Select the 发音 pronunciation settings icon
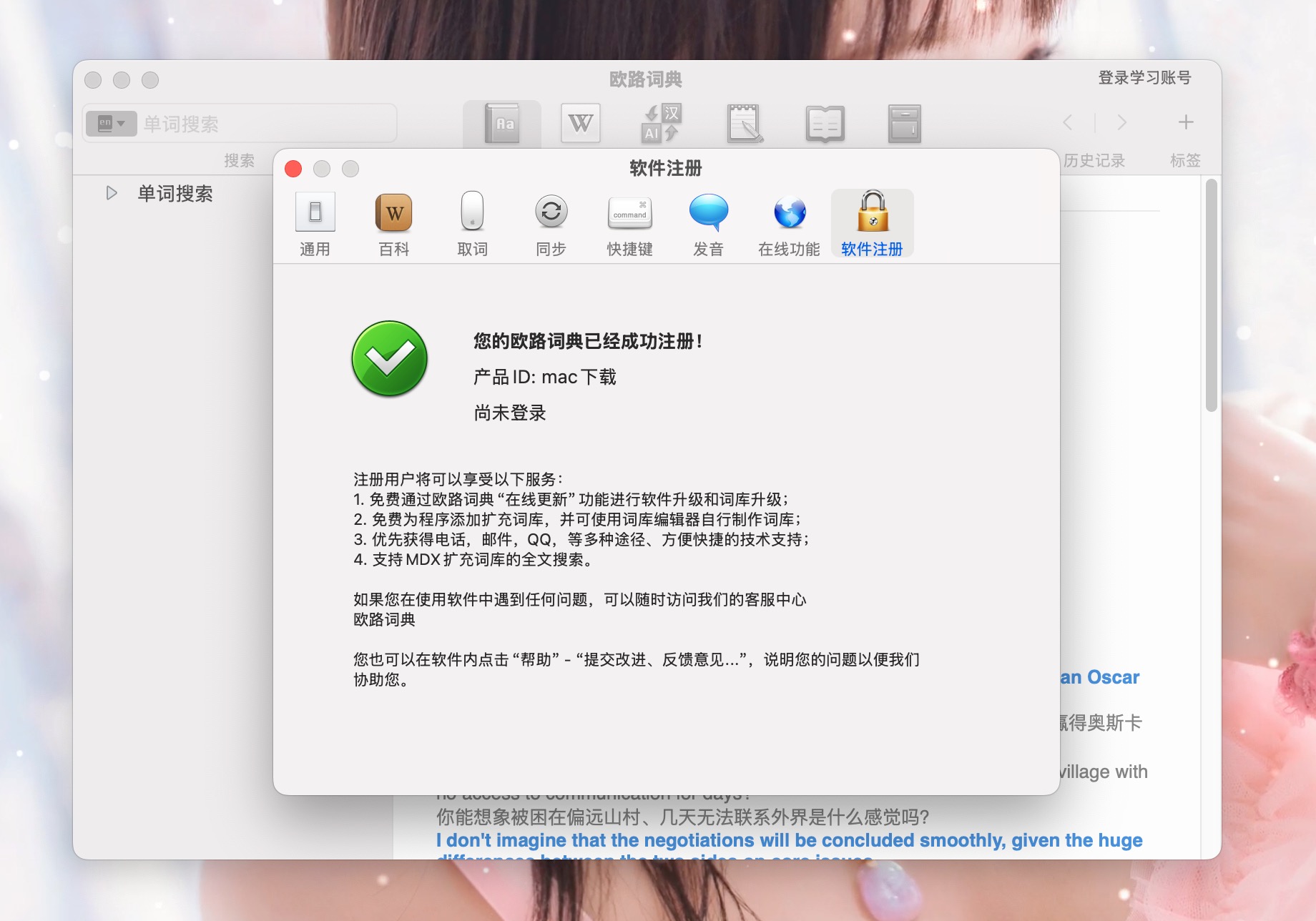Screen dimensions: 1316x921 (708, 213)
